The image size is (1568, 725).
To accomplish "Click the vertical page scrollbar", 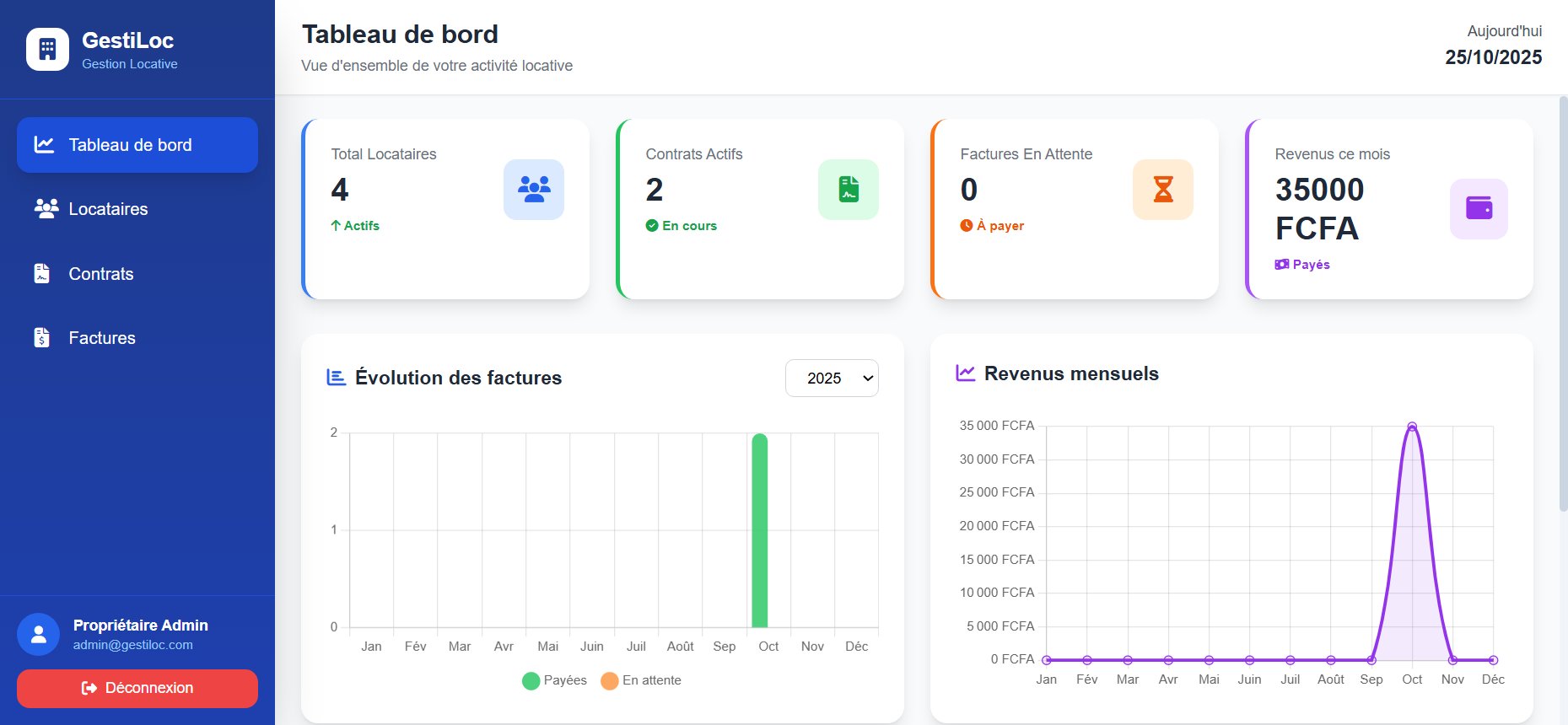I will click(1562, 303).
